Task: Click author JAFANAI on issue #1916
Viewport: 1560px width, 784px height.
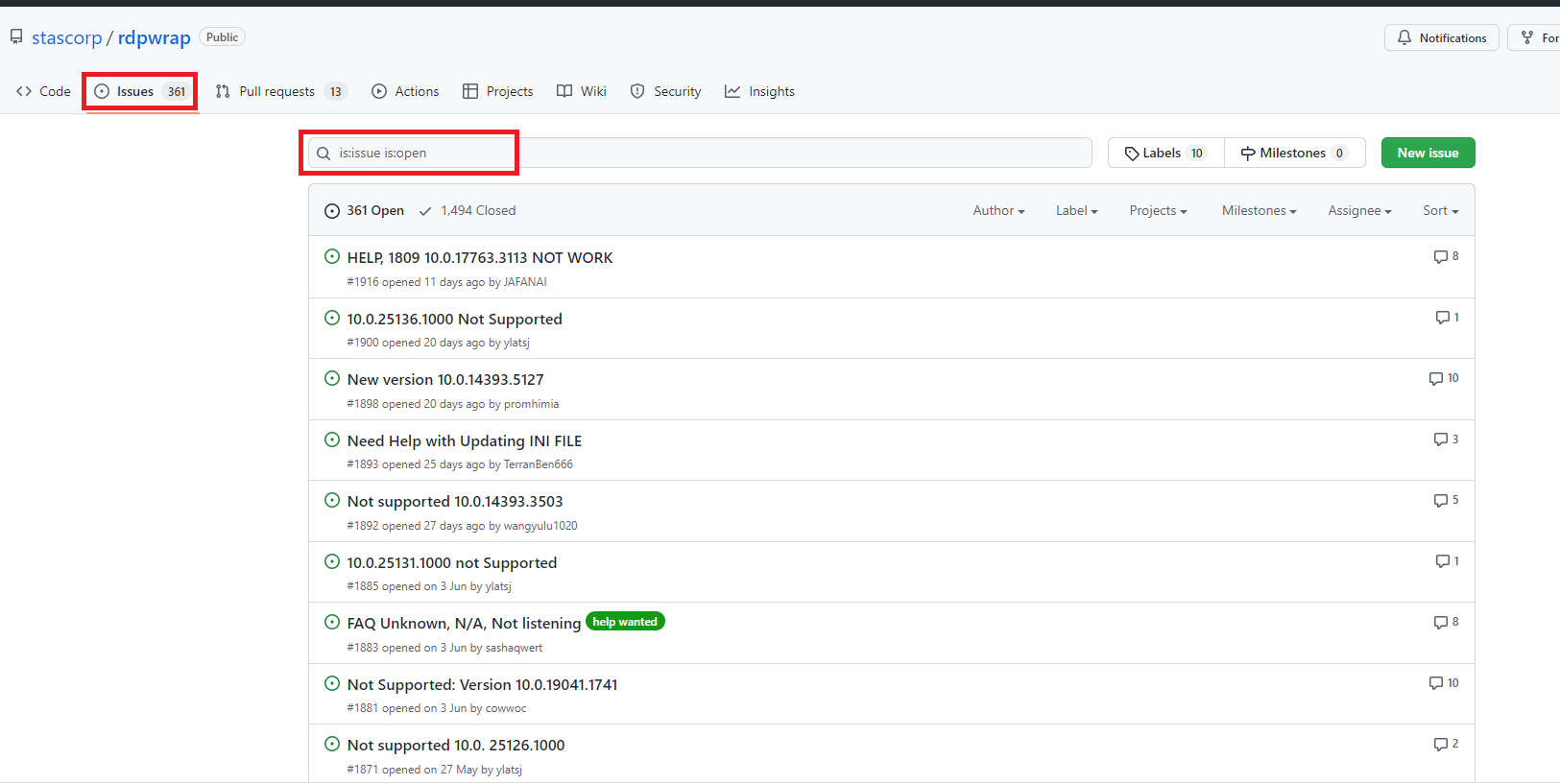Action: click(525, 282)
